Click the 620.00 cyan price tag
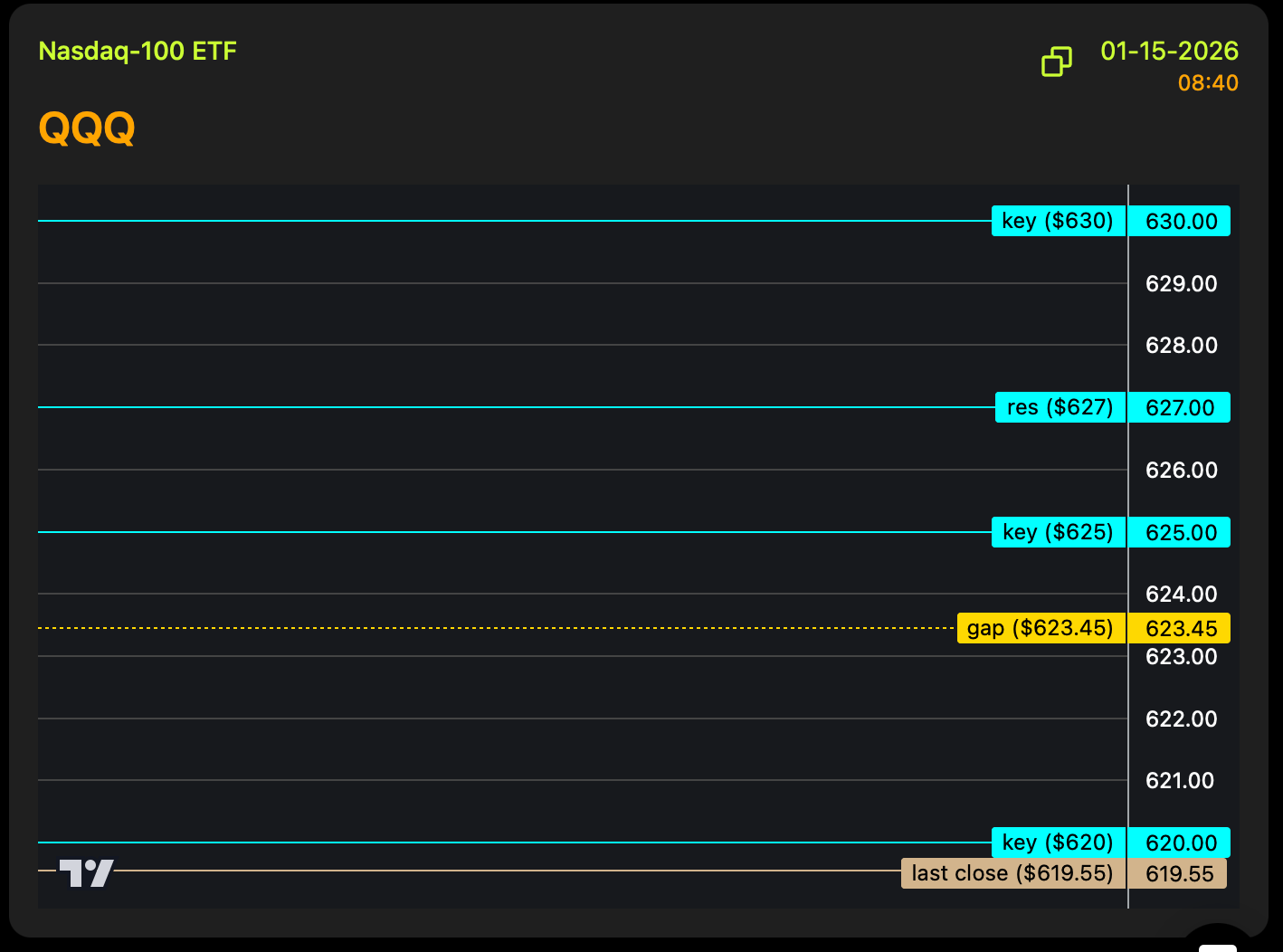This screenshot has height=952, width=1283. tap(1180, 843)
